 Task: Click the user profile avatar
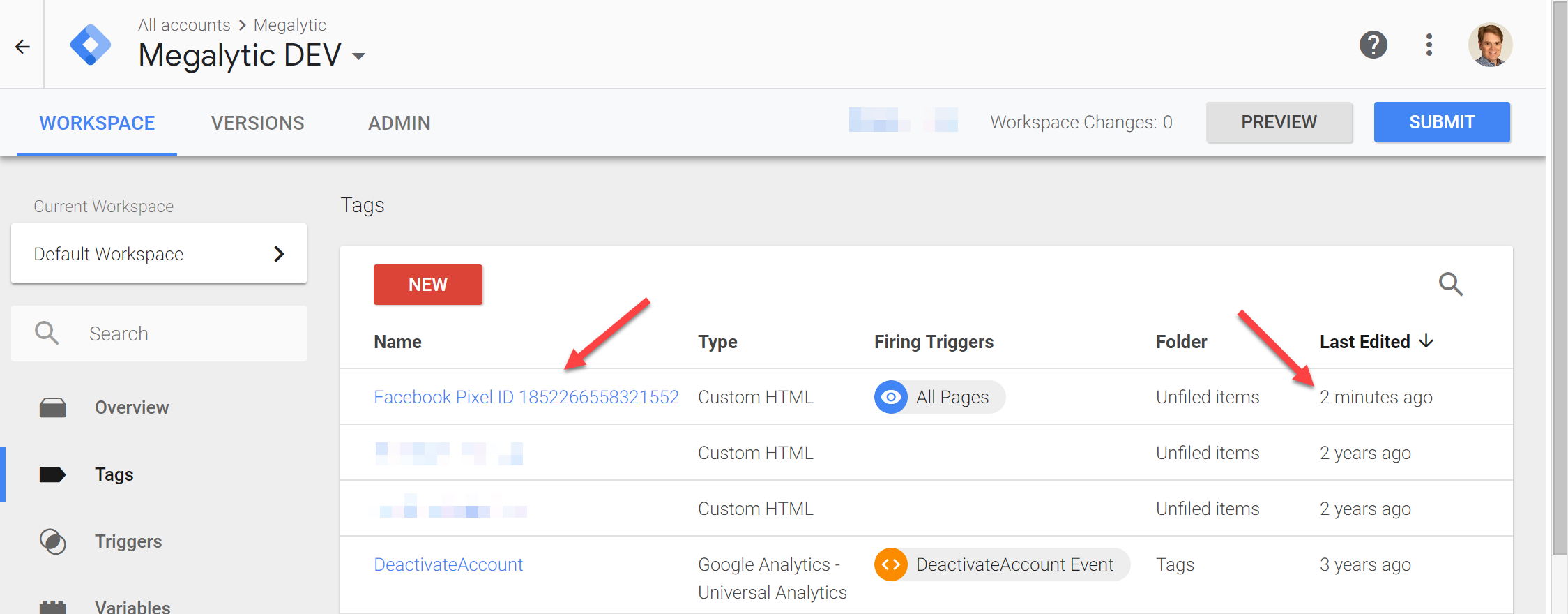click(1490, 45)
